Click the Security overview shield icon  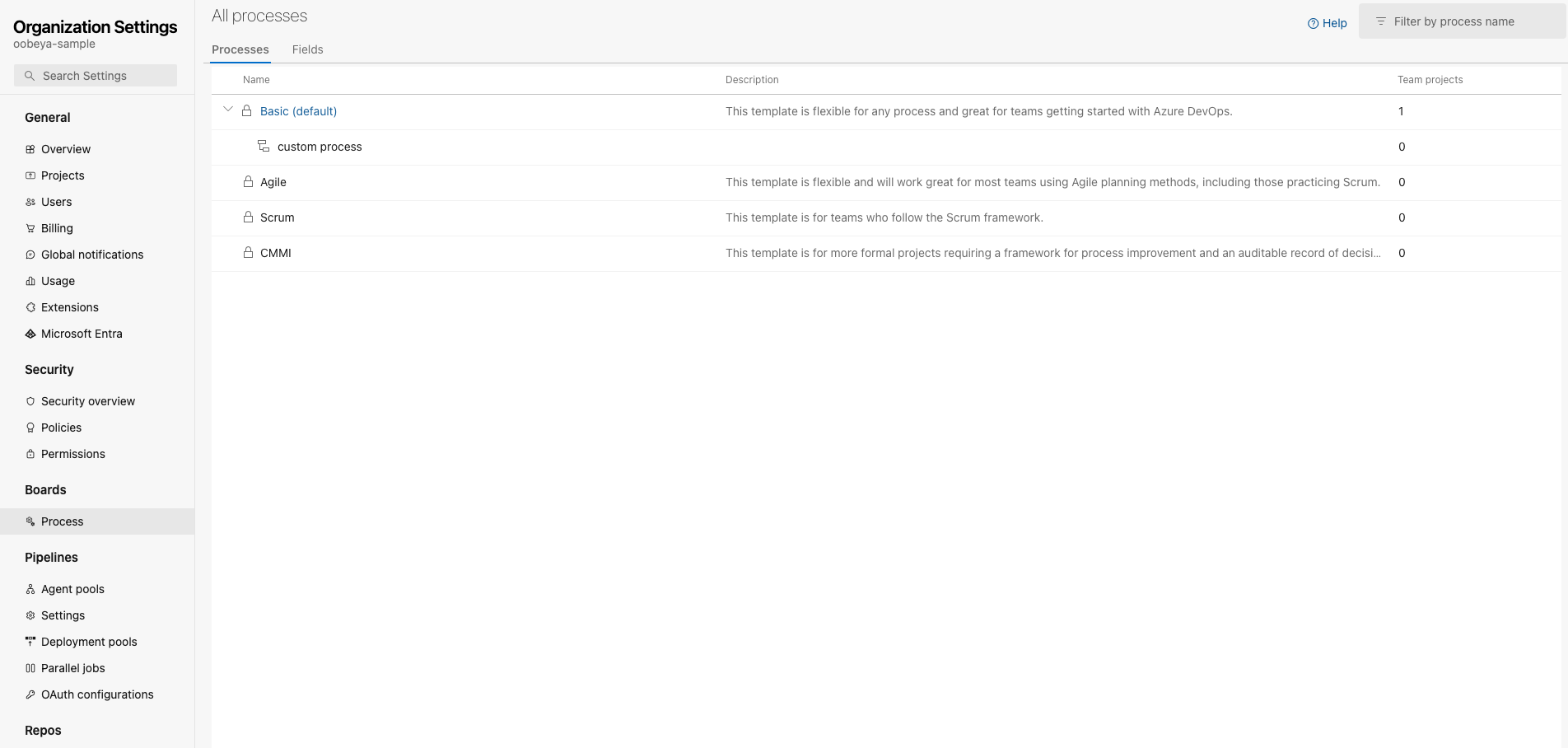click(x=30, y=401)
